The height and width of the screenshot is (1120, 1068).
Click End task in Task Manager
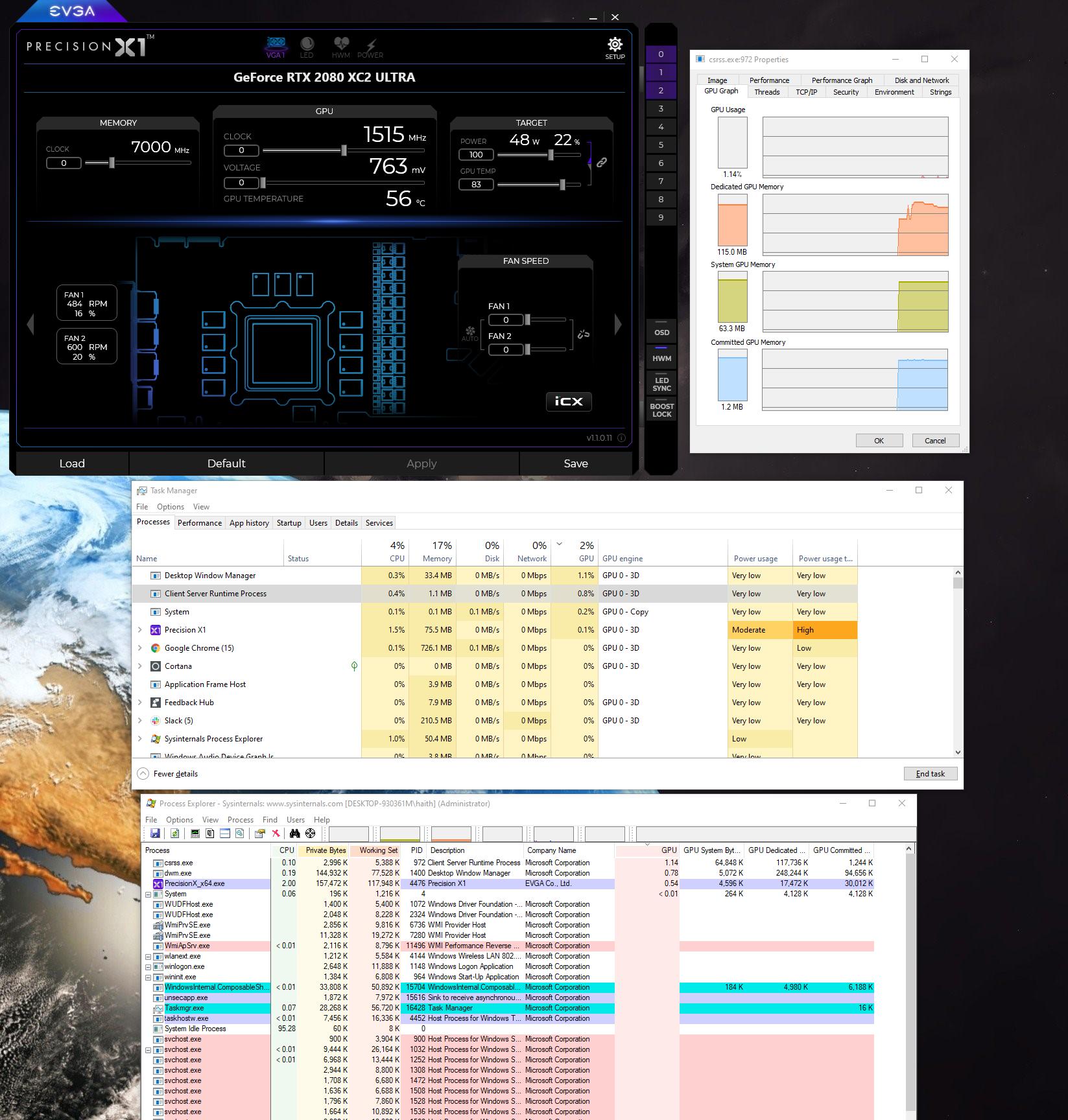[931, 774]
